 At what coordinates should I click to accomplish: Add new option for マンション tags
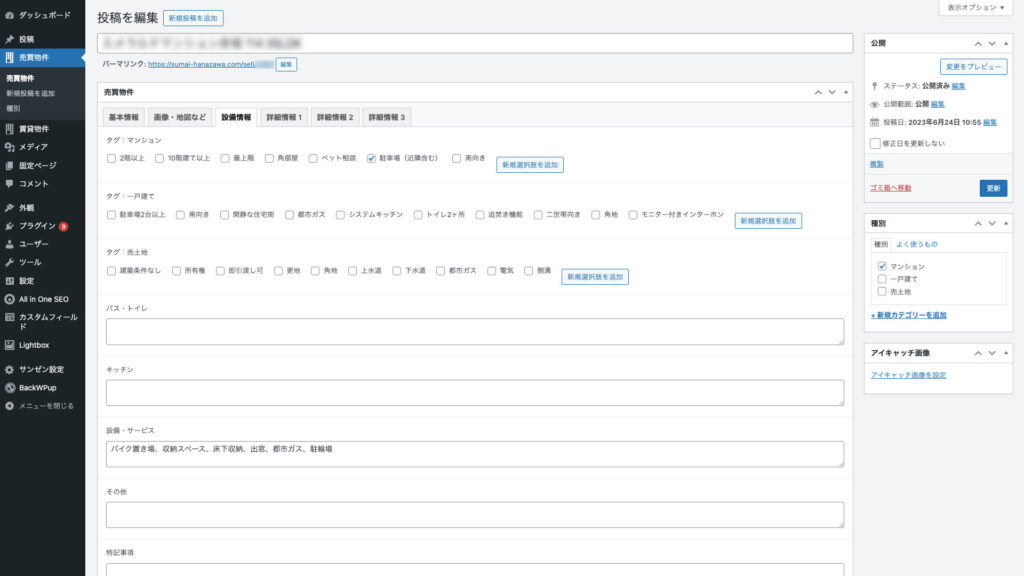click(x=530, y=165)
